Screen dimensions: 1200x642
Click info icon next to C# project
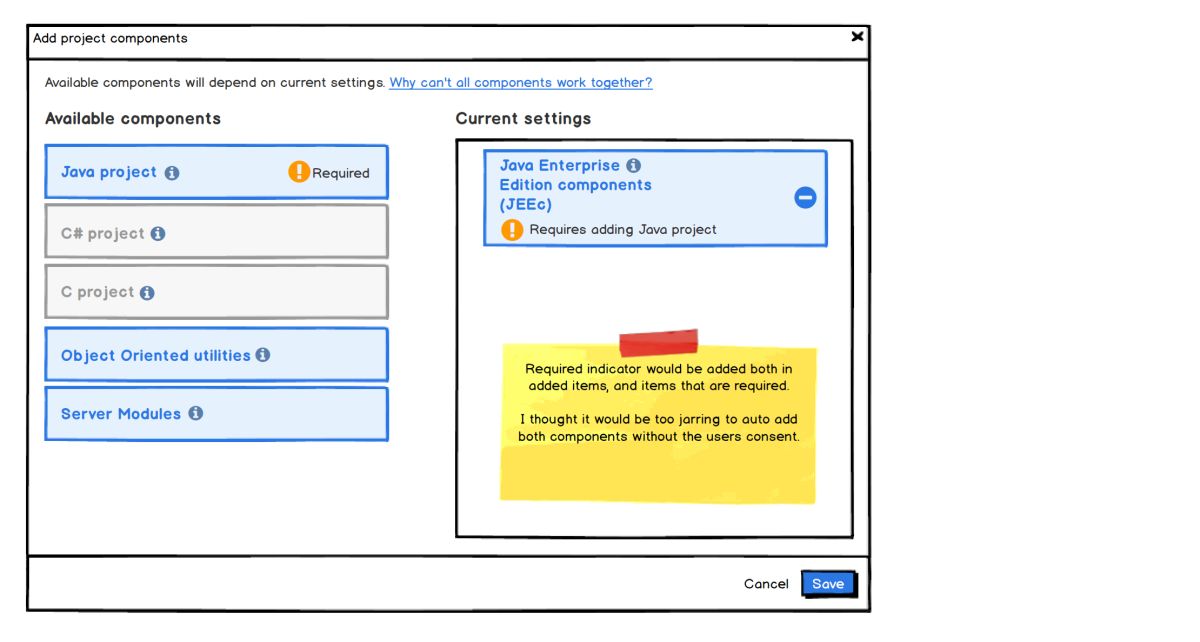pos(158,234)
